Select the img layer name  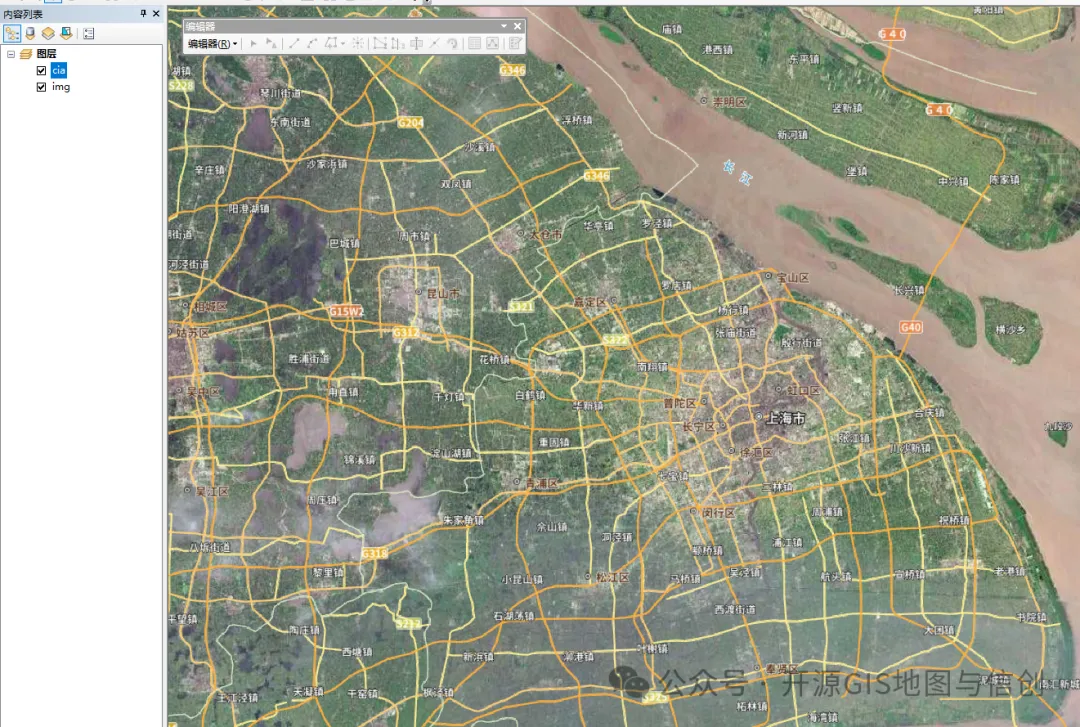point(60,87)
